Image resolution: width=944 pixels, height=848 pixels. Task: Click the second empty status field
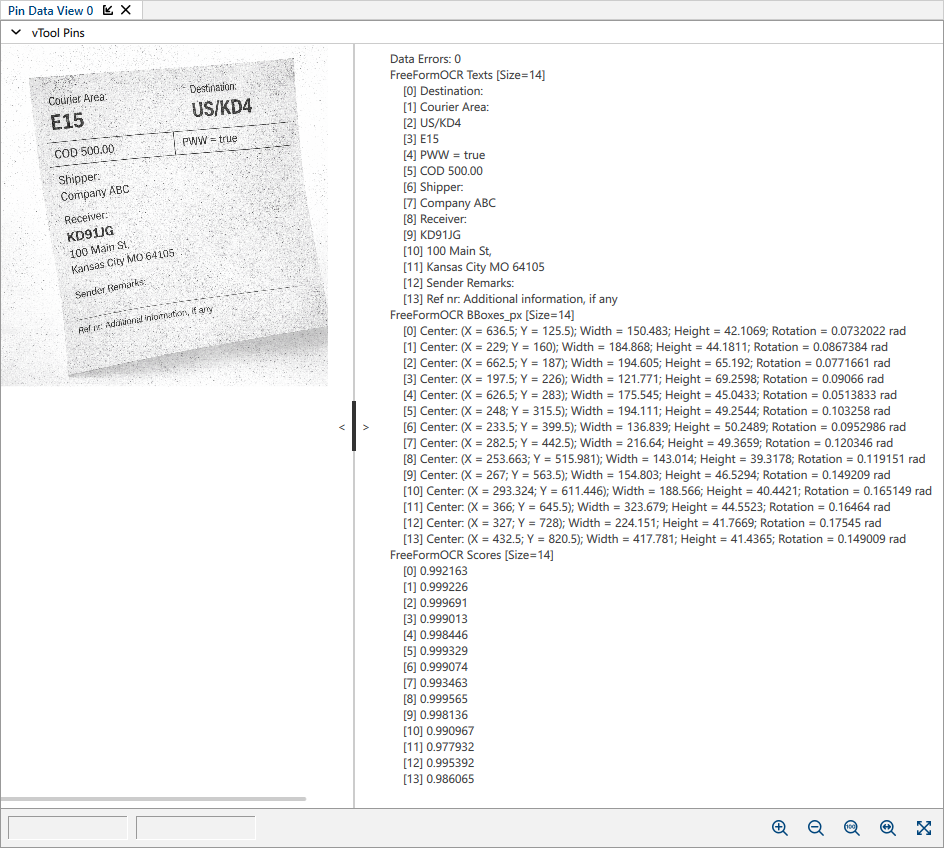pos(196,828)
